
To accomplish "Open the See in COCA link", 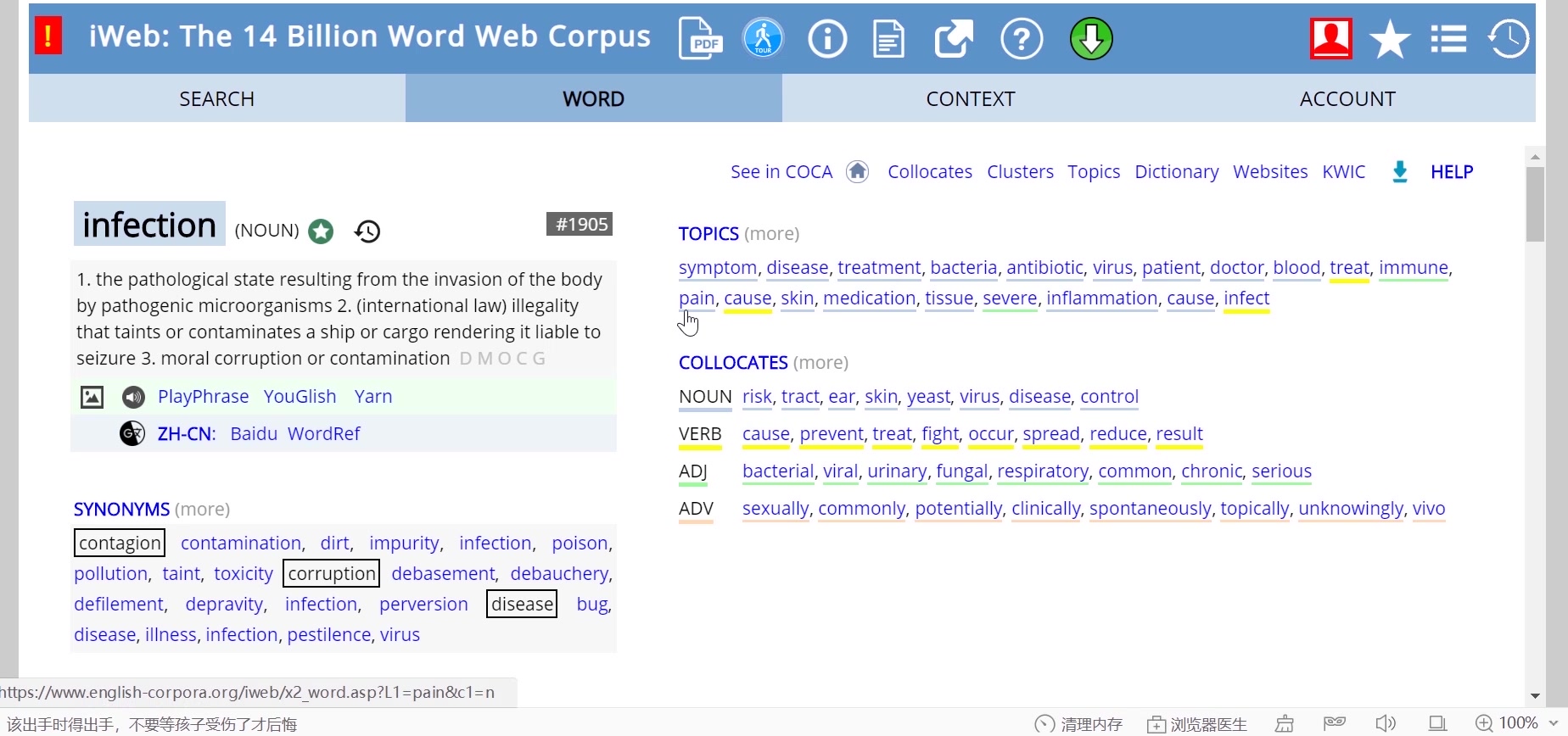I will coord(781,172).
